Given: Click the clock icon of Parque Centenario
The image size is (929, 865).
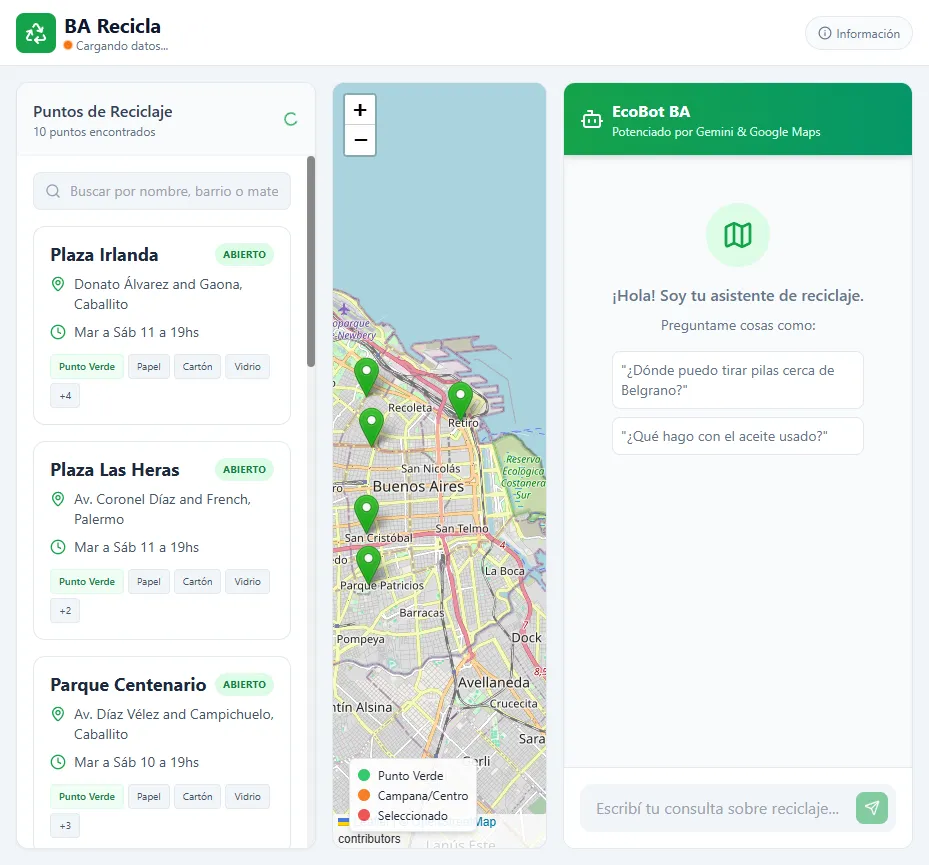Looking at the screenshot, I should [57, 762].
